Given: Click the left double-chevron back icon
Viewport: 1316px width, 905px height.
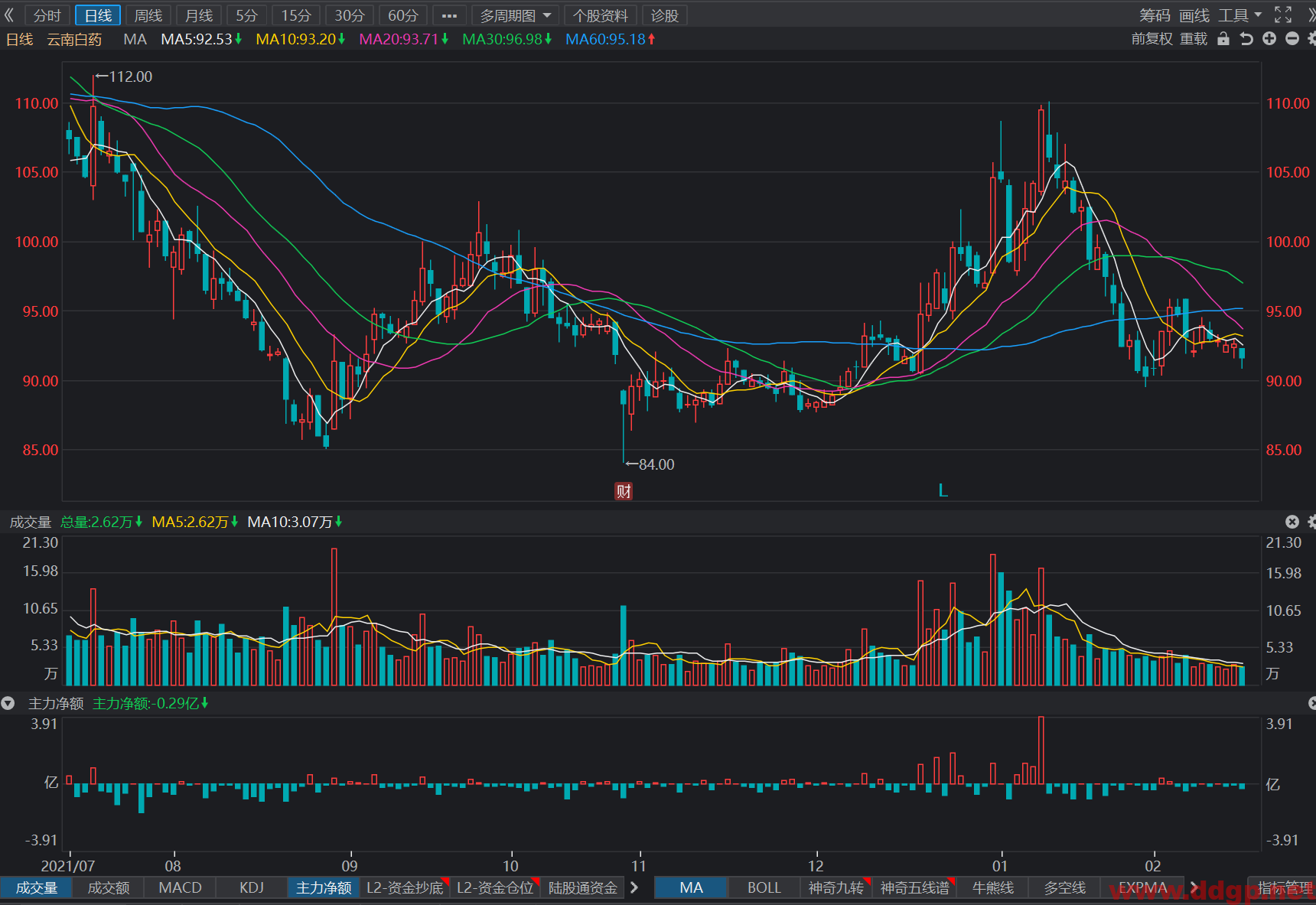Looking at the screenshot, I should tap(9, 15).
